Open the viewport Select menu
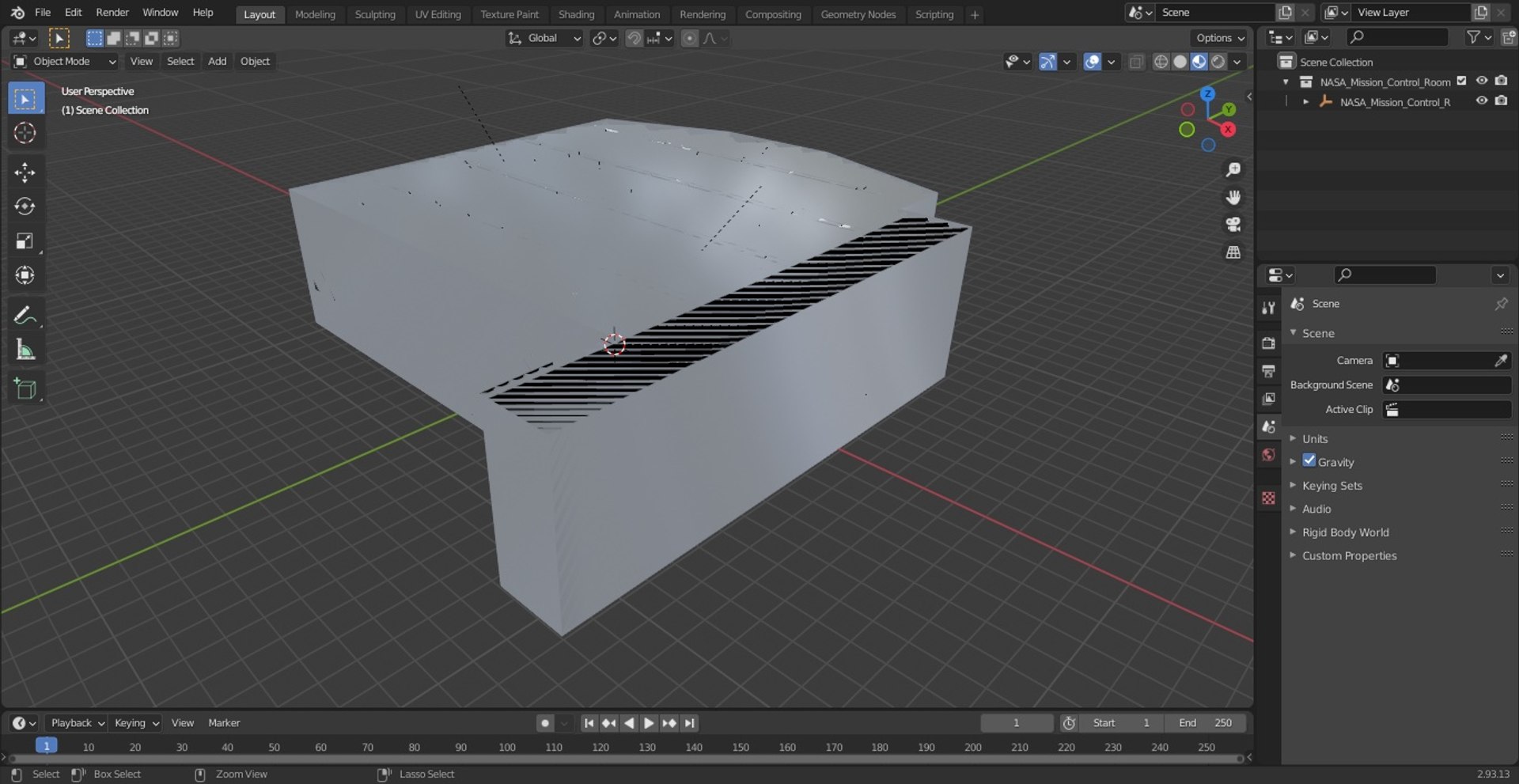Screen dimensions: 1519x784 (180, 62)
